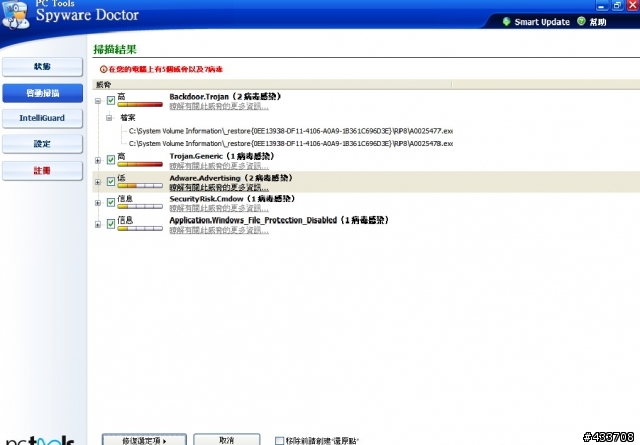Collapse the 檔案 files sub-node
The image size is (640, 445).
click(109, 118)
